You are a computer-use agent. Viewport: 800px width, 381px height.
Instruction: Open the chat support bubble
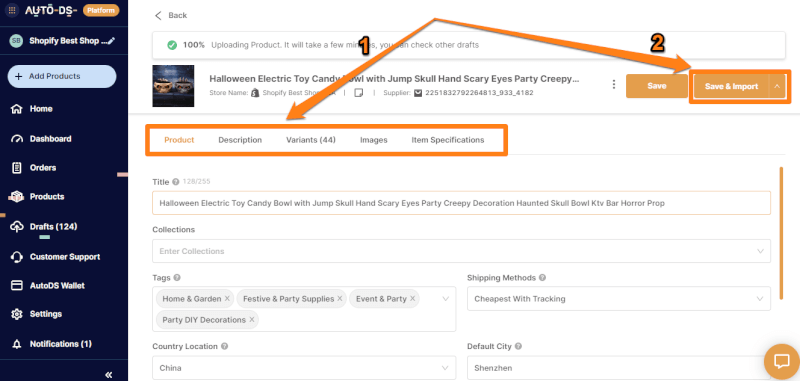782,361
